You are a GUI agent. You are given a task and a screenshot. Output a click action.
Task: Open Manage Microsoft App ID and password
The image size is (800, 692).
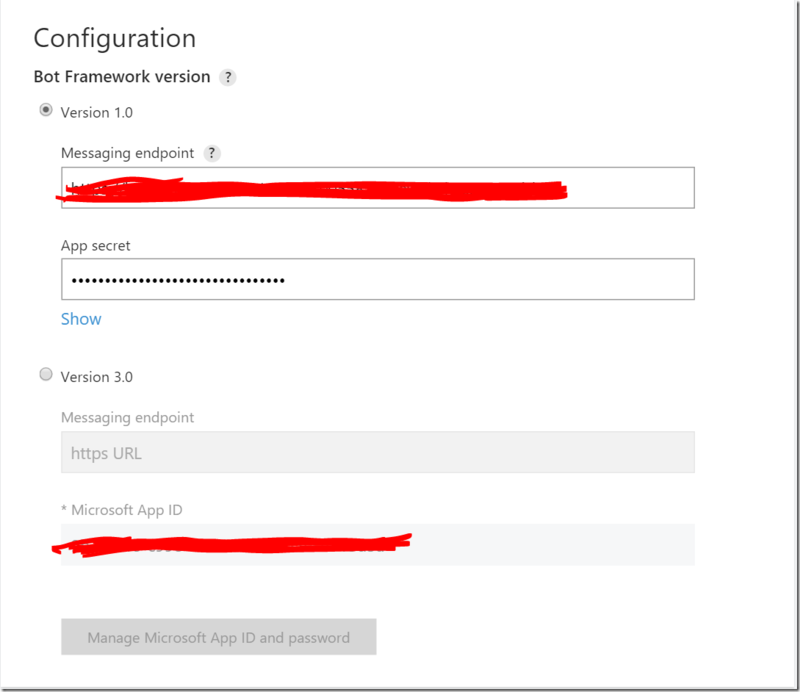tap(219, 637)
